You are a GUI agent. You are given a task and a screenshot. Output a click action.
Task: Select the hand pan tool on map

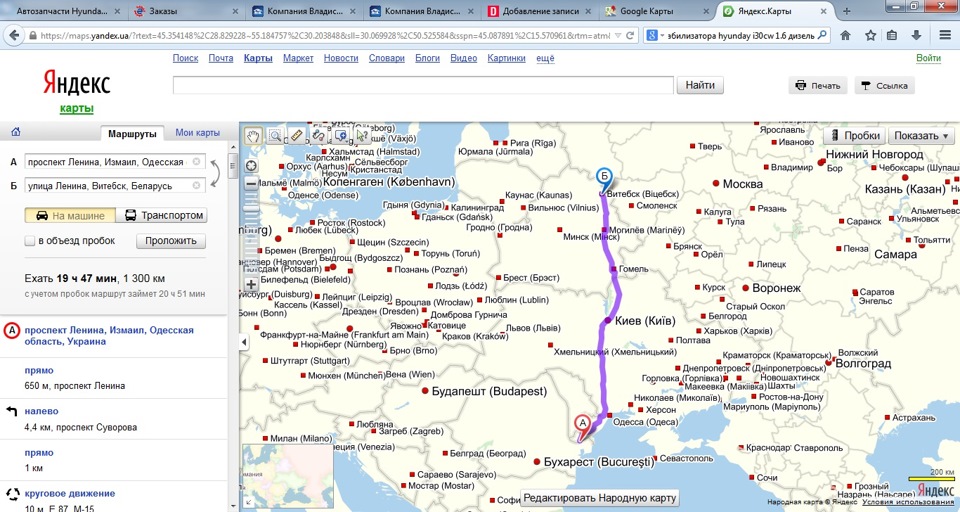pos(253,135)
